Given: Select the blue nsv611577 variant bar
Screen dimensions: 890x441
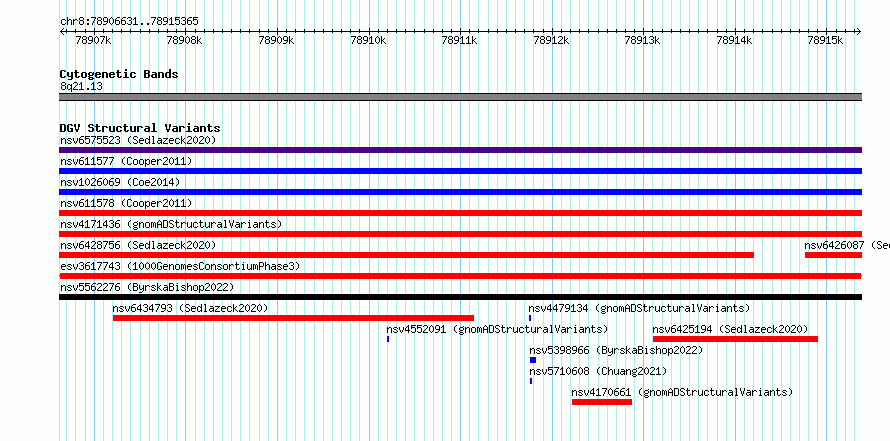Looking at the screenshot, I should [x=460, y=171].
